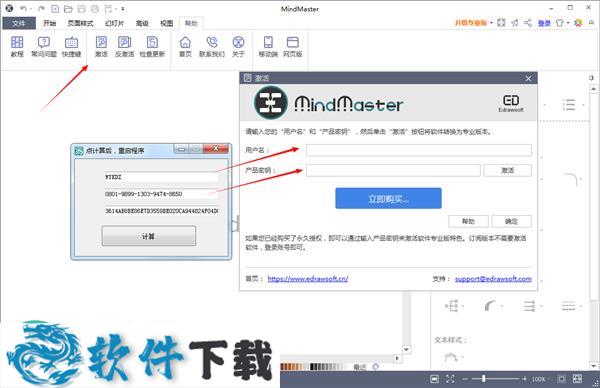The width and height of the screenshot is (600, 388).
Task: Click the zoom slider in status bar
Action: tap(484, 379)
